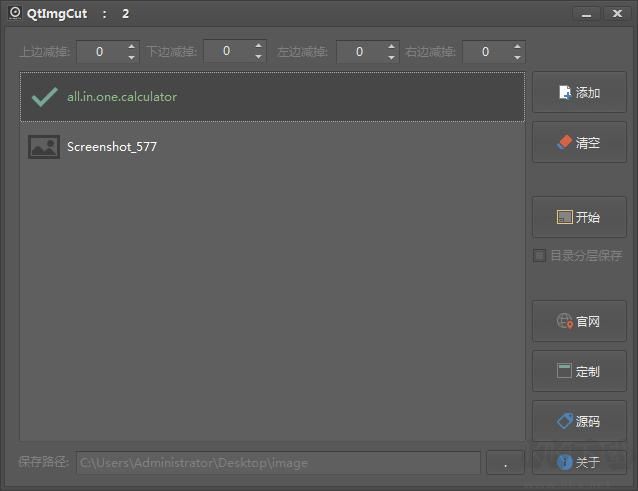
Task: Click the 清空 (Clear) eraser icon button
Action: point(579,143)
